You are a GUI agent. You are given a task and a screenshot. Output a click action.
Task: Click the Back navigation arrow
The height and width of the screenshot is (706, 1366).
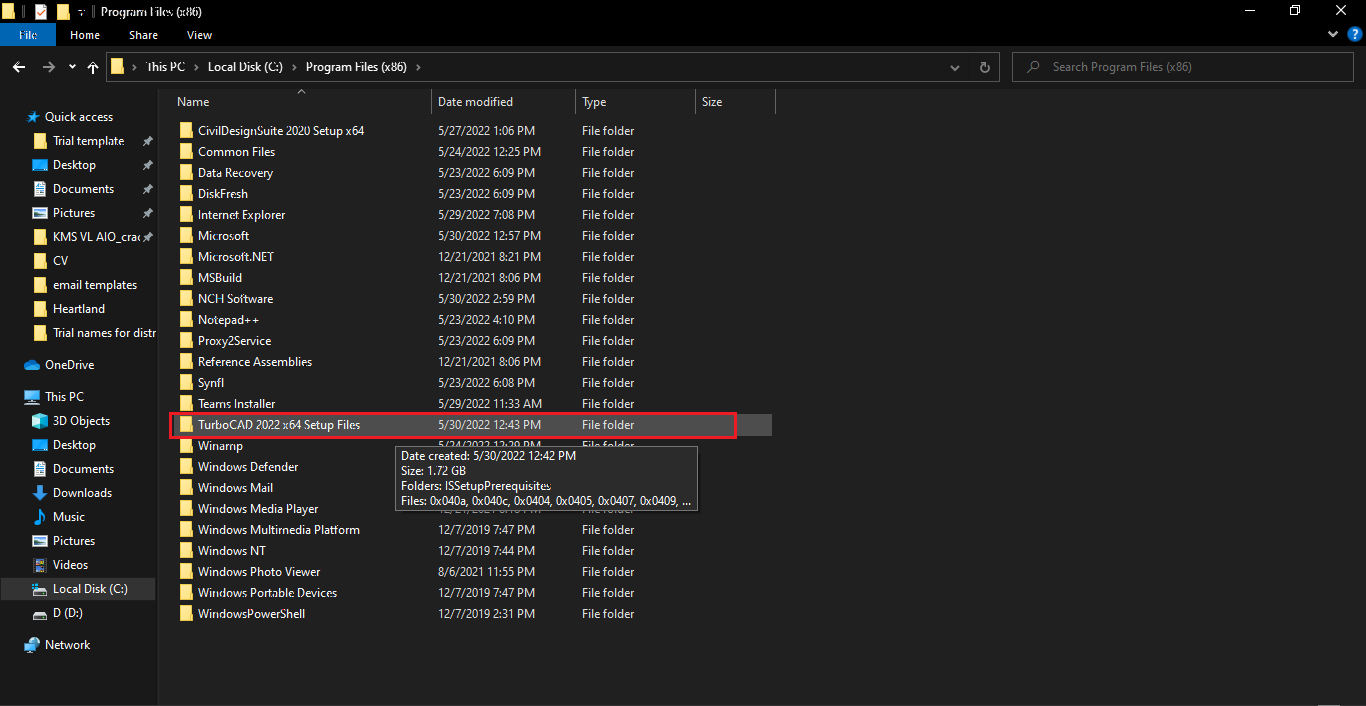pyautogui.click(x=19, y=67)
